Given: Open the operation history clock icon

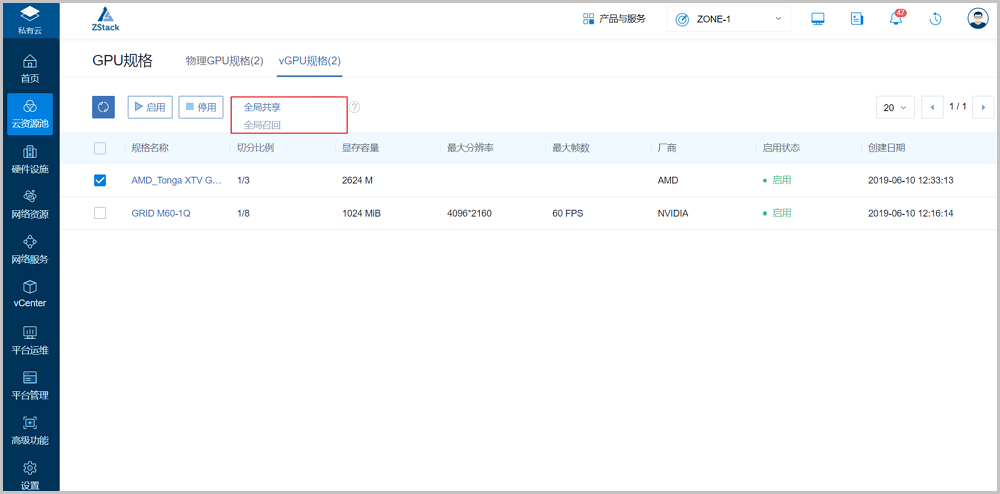Looking at the screenshot, I should [935, 19].
